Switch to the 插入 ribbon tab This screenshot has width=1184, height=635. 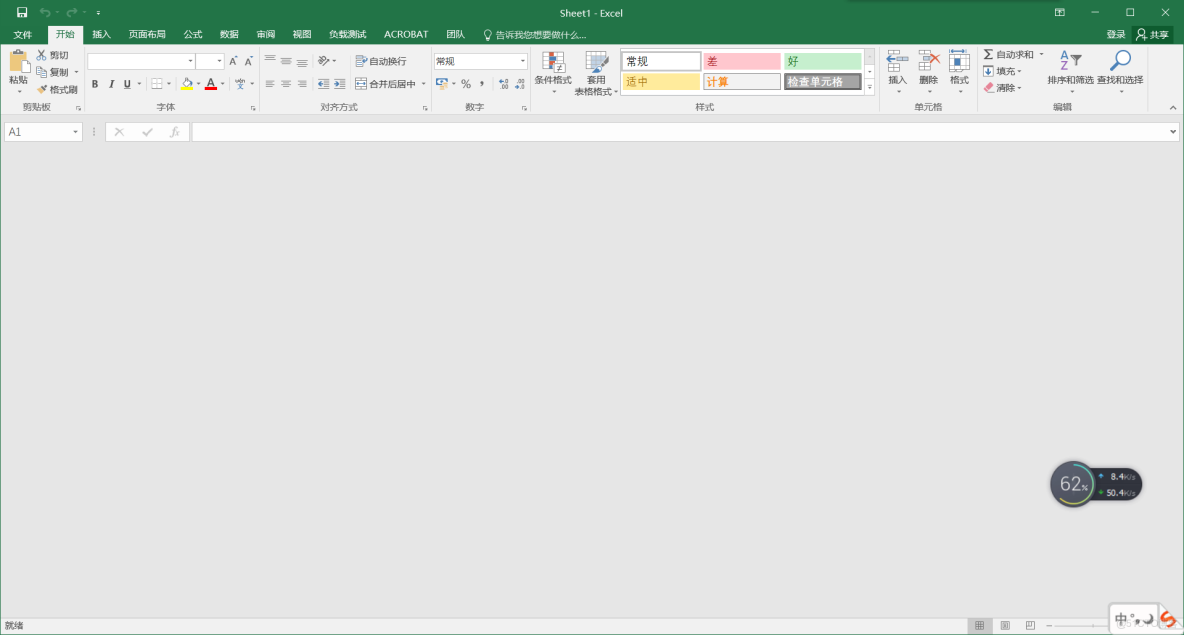tap(99, 33)
